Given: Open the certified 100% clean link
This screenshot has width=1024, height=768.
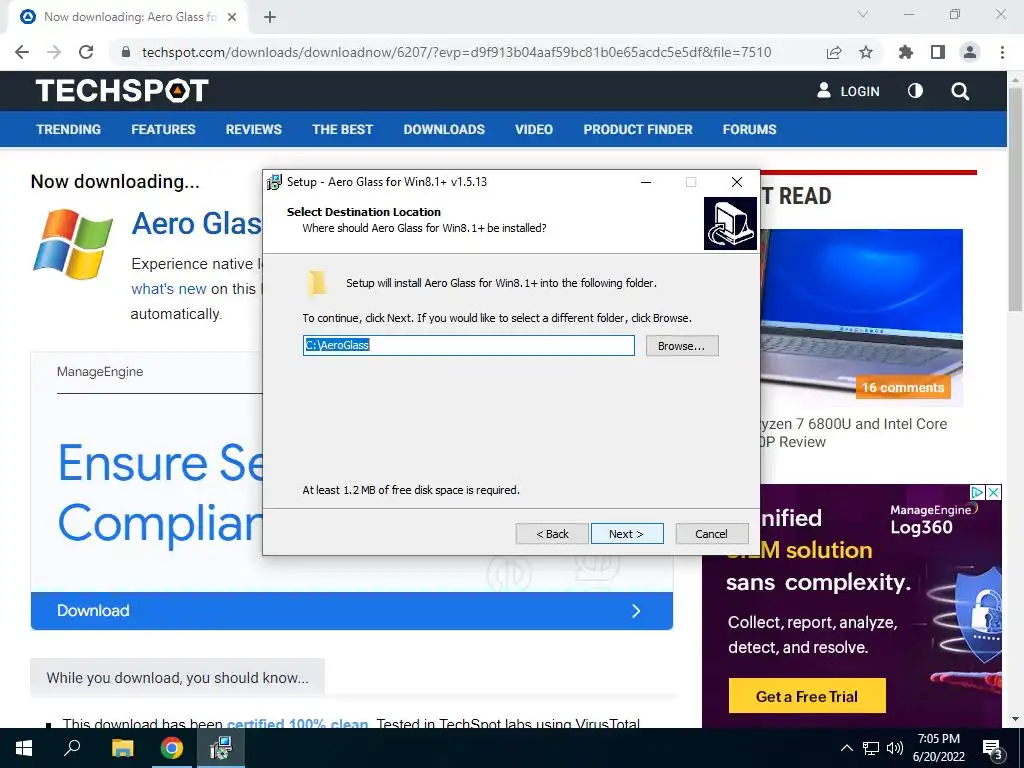Looking at the screenshot, I should (297, 723).
